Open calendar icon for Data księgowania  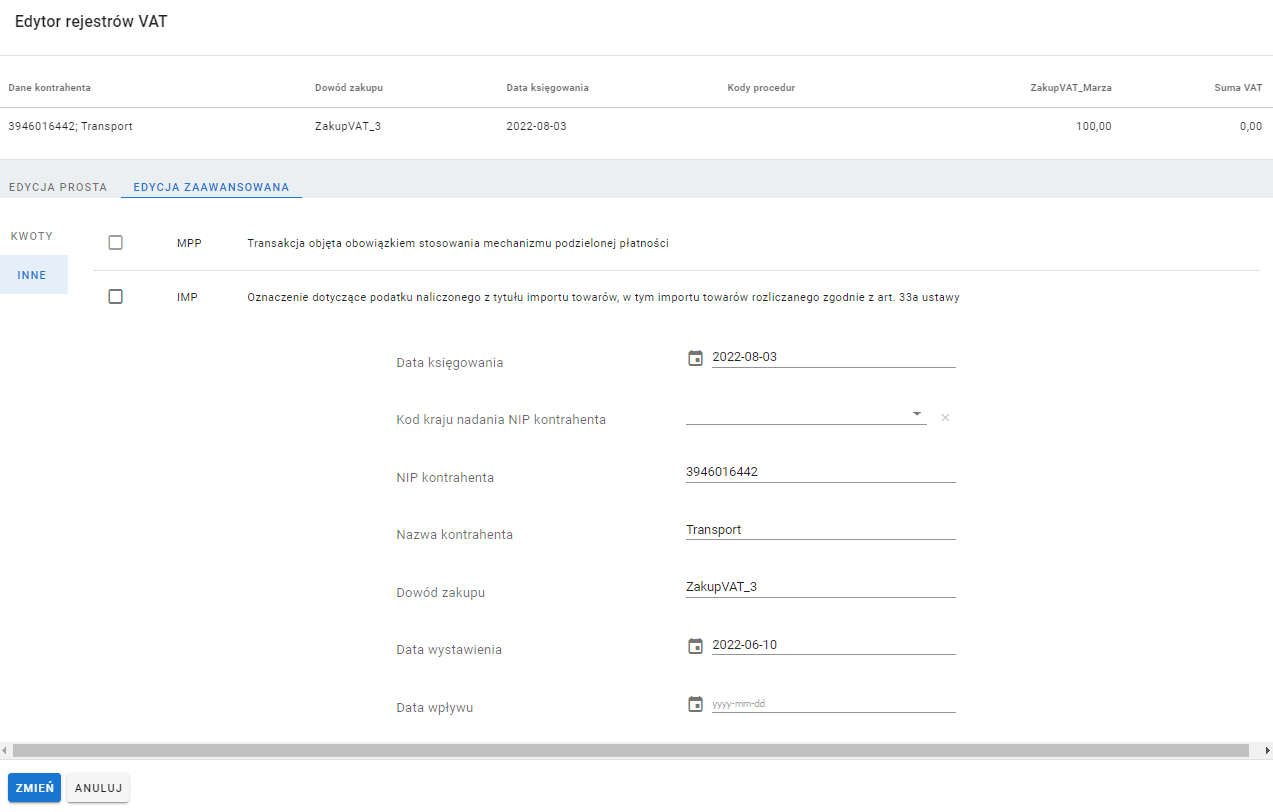[696, 358]
